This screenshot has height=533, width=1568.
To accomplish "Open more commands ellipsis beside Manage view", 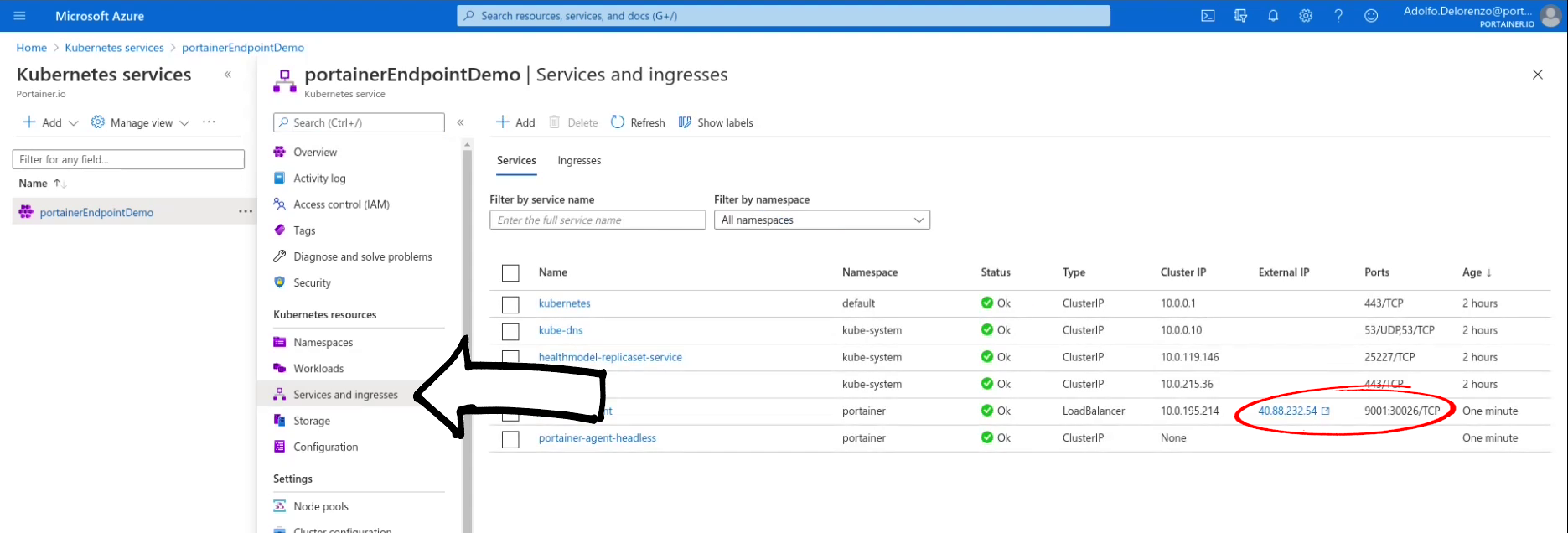I will pos(209,122).
